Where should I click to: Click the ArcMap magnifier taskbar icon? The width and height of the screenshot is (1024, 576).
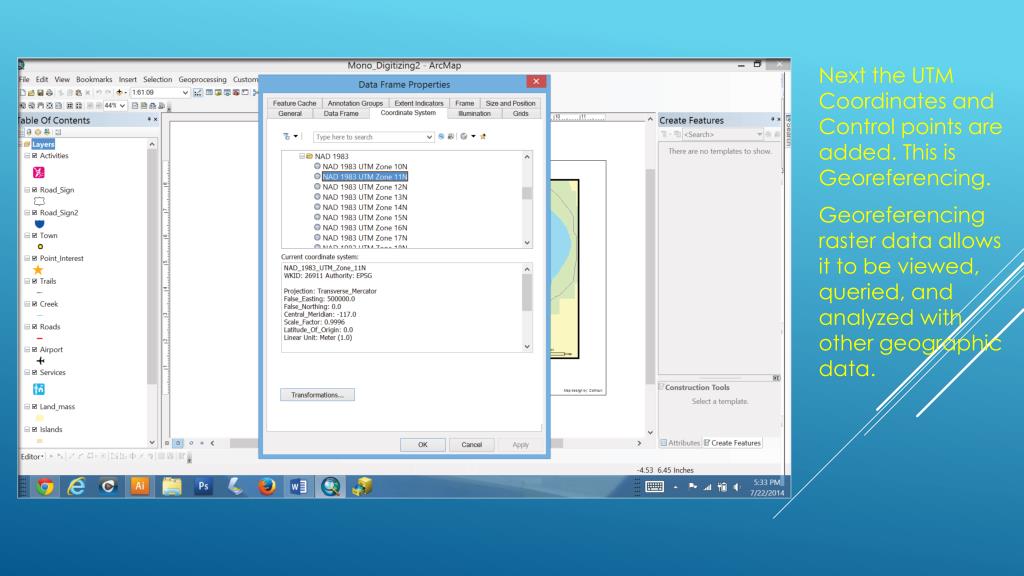(x=330, y=487)
